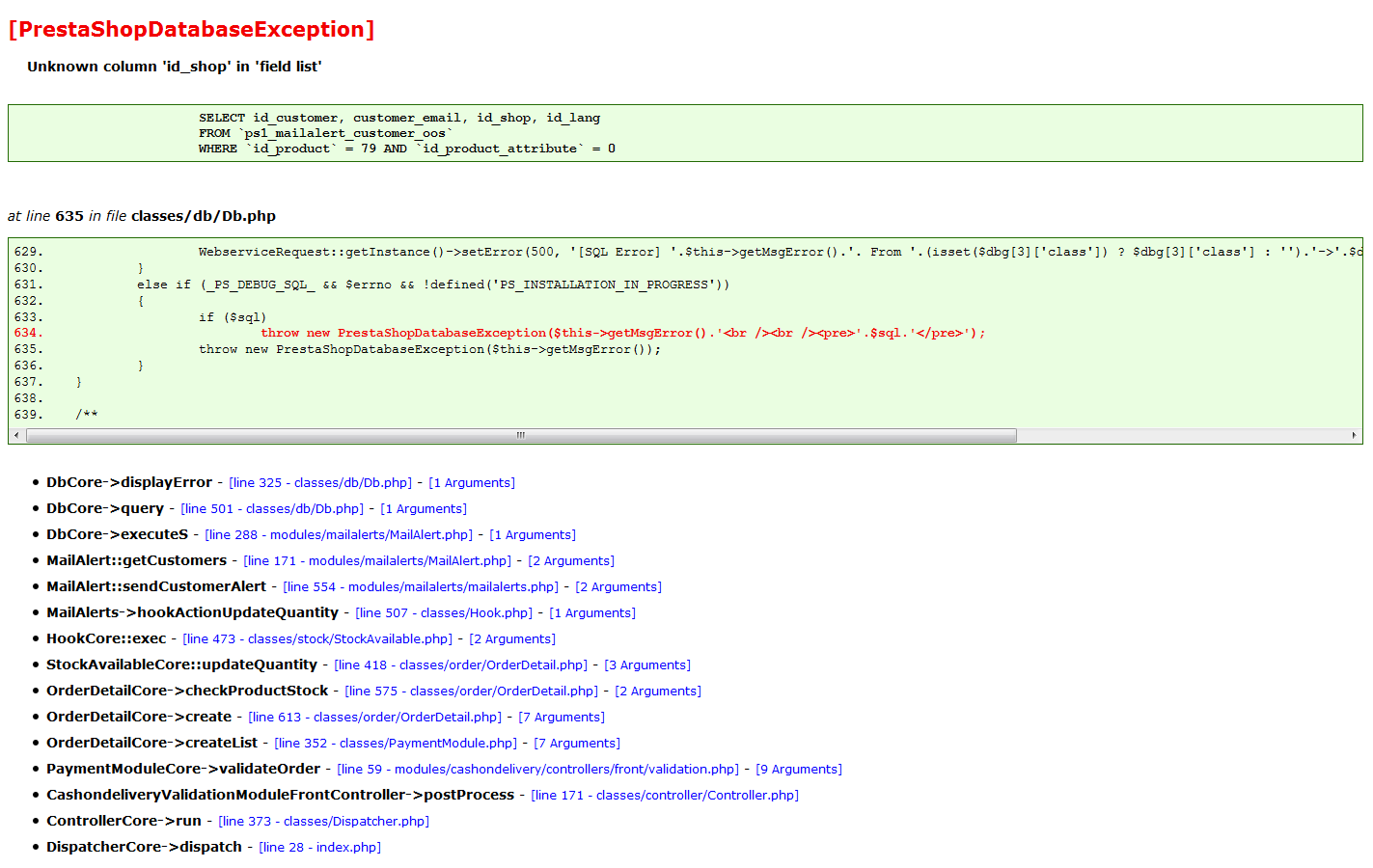This screenshot has height=868, width=1373.
Task: Click the MailAlert::getCustomers method name
Action: pos(137,560)
